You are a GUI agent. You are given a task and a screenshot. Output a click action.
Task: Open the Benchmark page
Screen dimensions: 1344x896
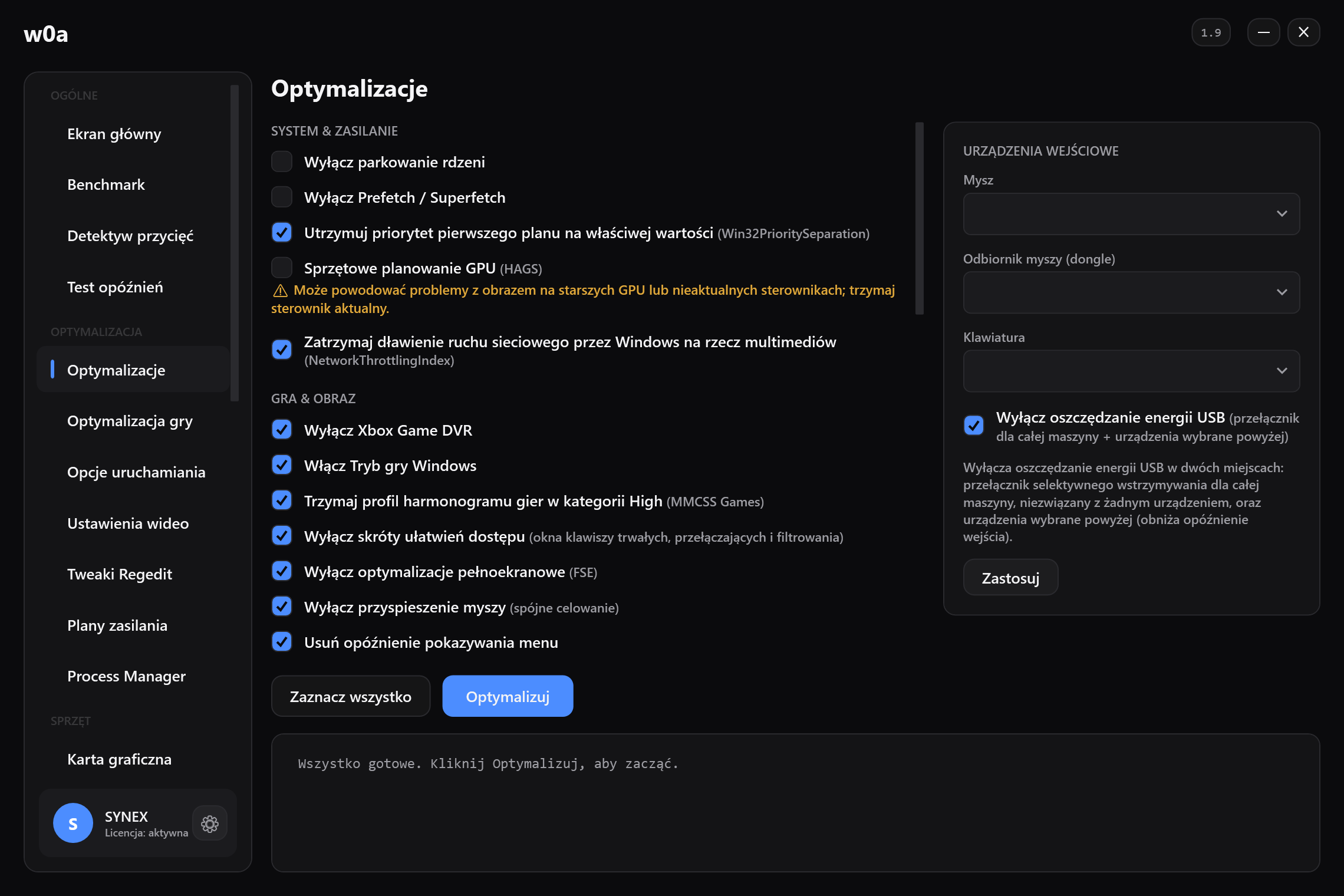(x=133, y=185)
